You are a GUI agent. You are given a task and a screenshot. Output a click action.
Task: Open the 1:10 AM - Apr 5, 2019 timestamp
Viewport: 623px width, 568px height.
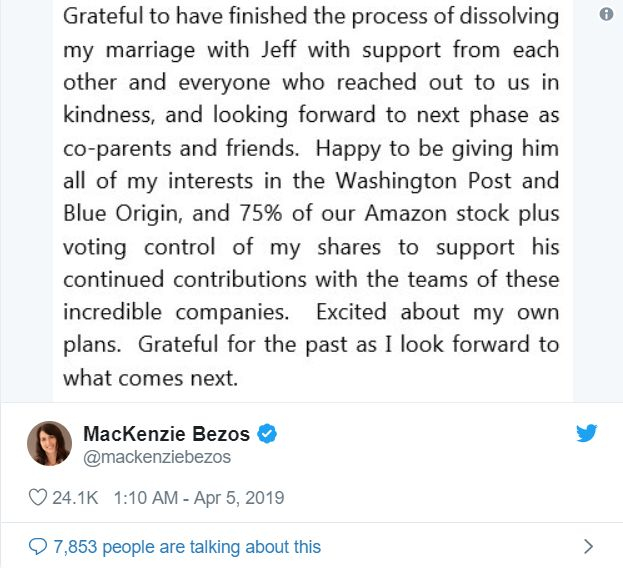[199, 497]
